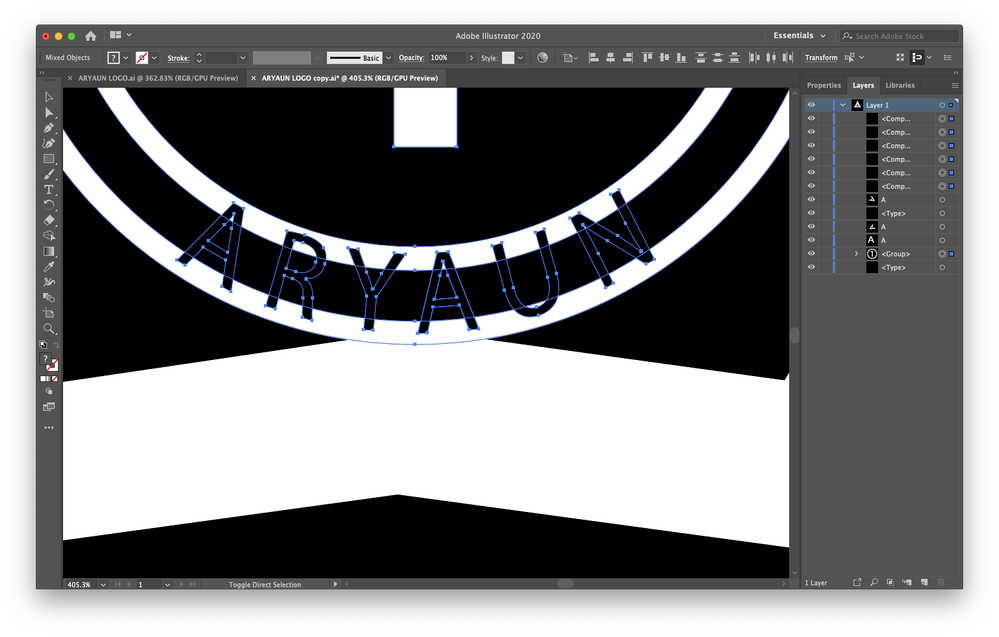Collapse Layer 1 disclosure arrow
This screenshot has width=999, height=637.
point(843,105)
